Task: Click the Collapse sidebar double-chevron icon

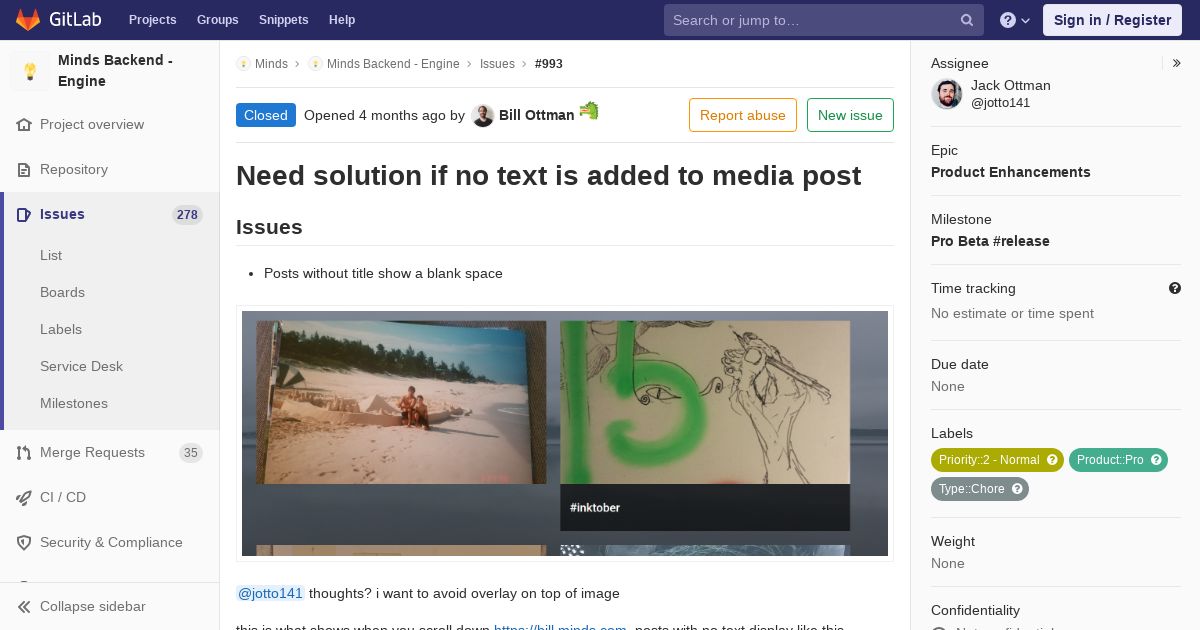Action: (24, 607)
